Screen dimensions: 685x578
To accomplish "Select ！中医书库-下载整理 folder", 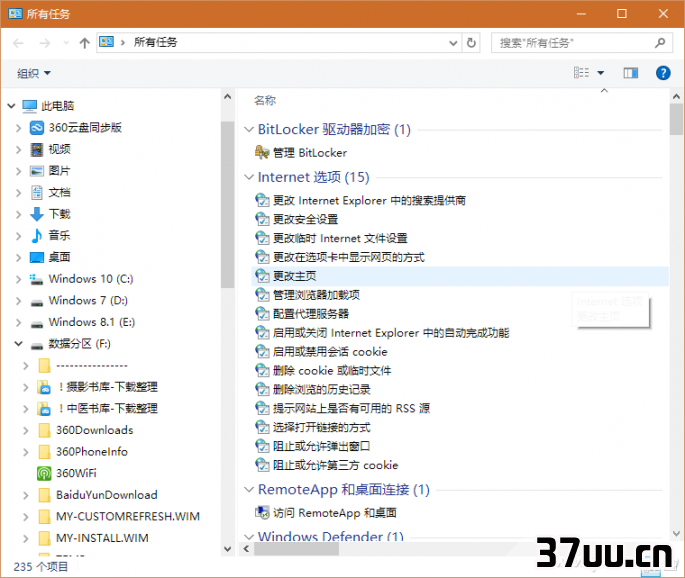I will [x=107, y=408].
